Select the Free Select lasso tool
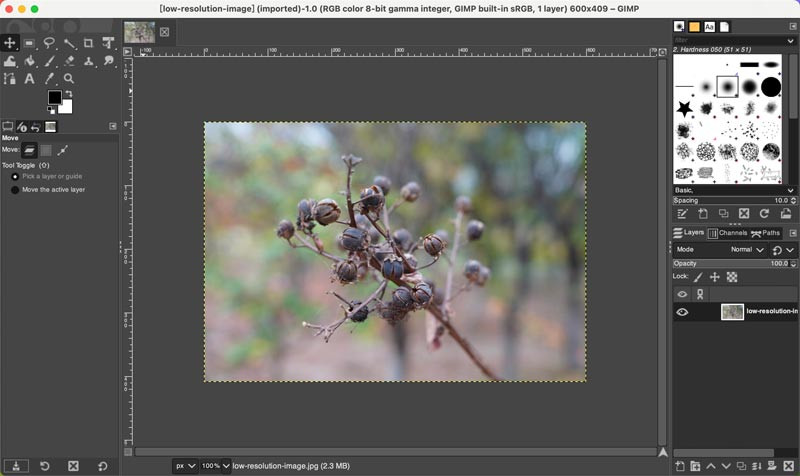The width and height of the screenshot is (800, 476). (49, 43)
